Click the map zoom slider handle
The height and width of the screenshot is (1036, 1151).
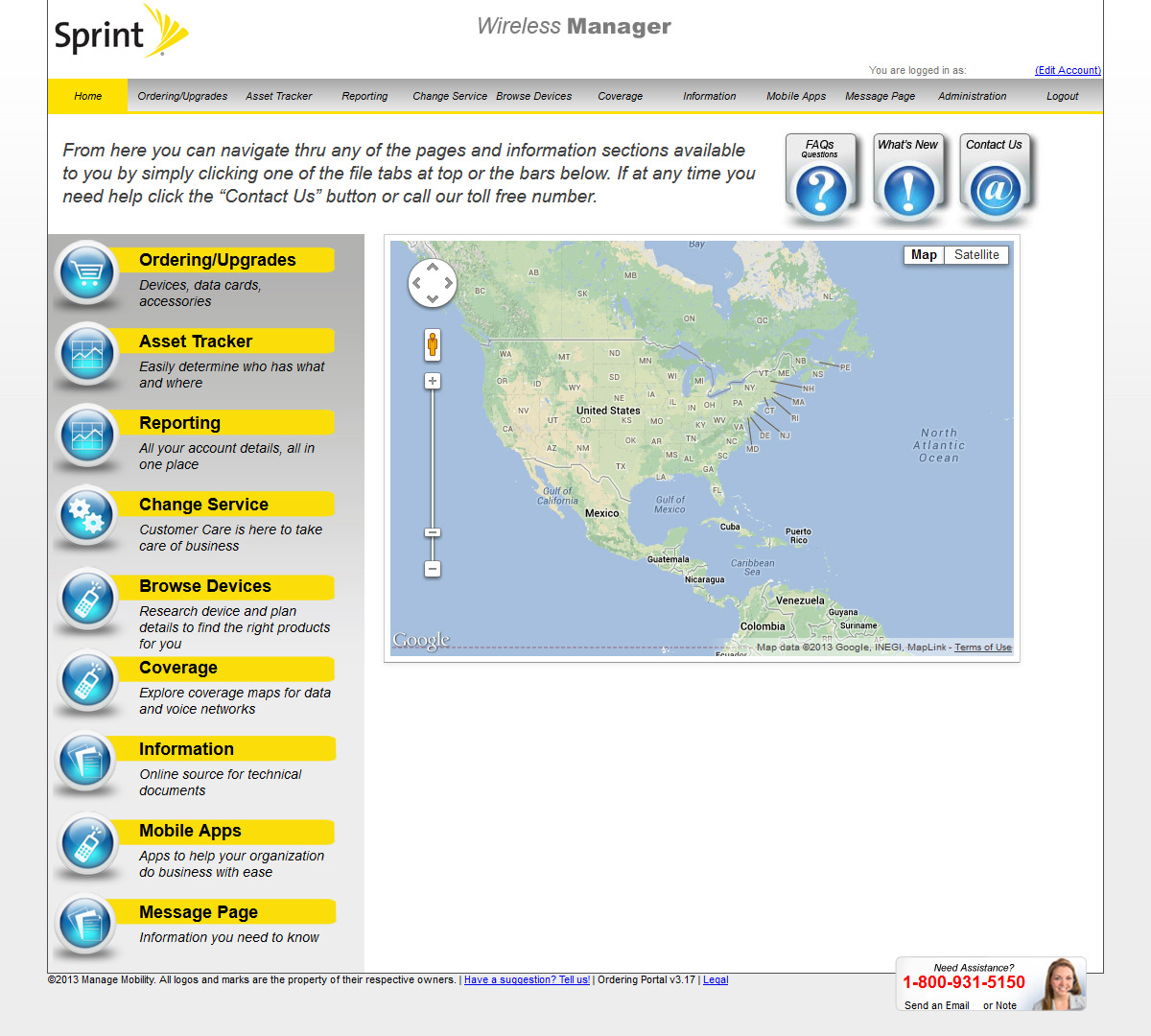pyautogui.click(x=433, y=532)
